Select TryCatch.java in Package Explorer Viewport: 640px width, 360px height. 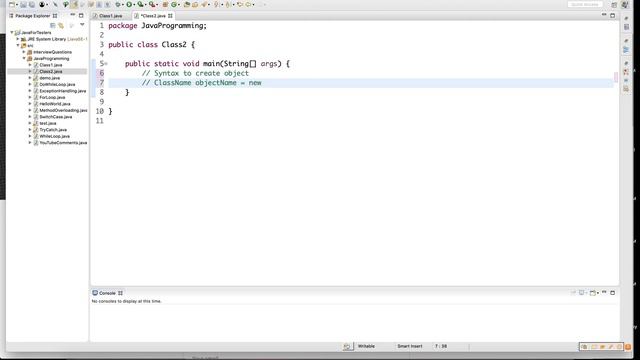(53, 130)
